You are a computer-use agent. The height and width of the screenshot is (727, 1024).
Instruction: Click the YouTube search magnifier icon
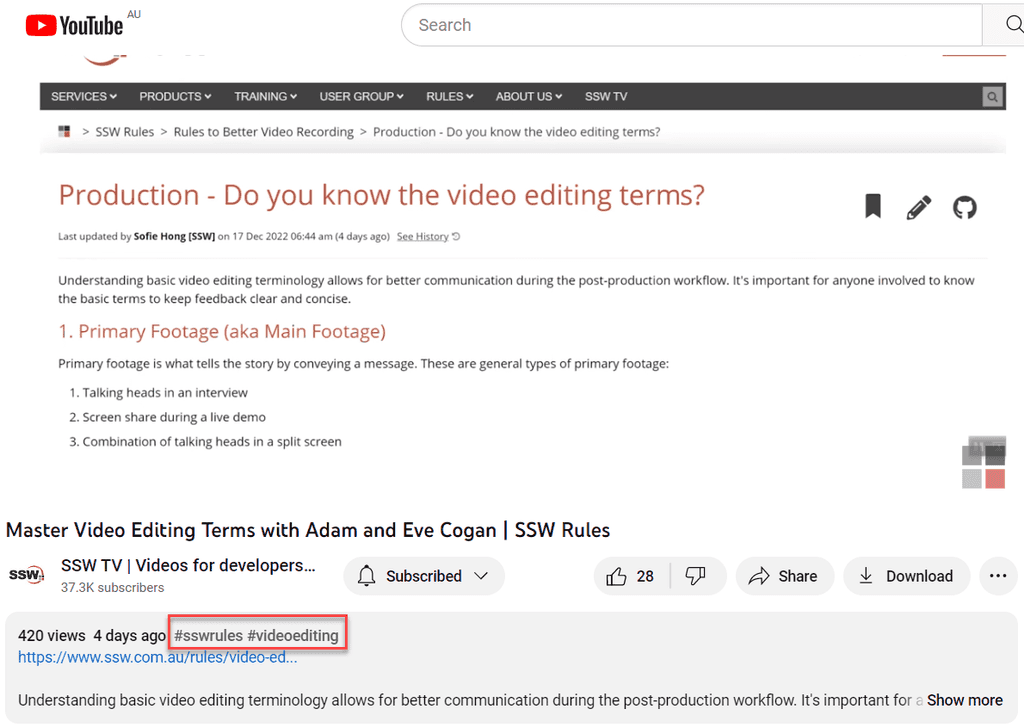coord(1011,24)
